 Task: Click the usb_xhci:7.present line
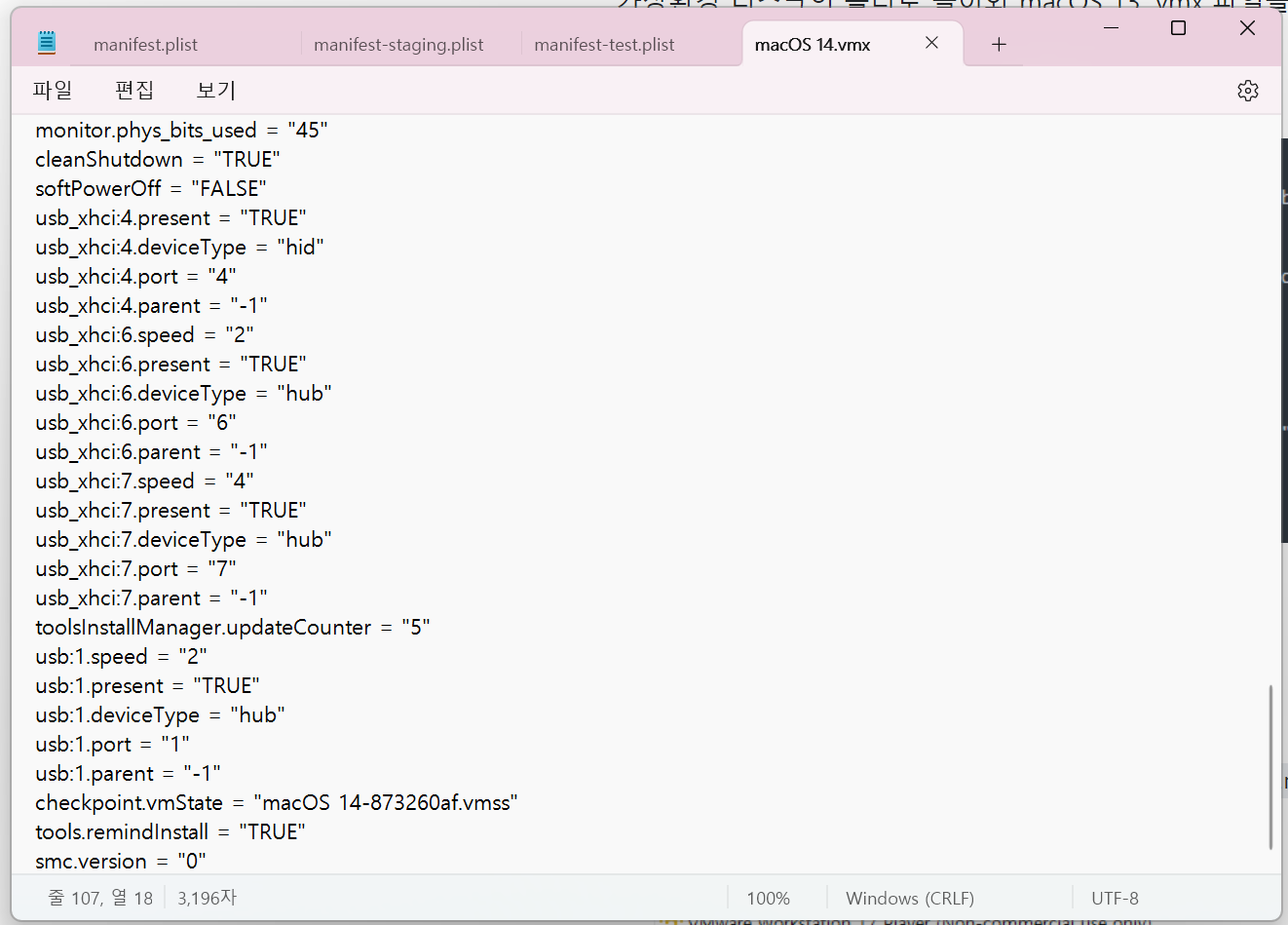170,511
